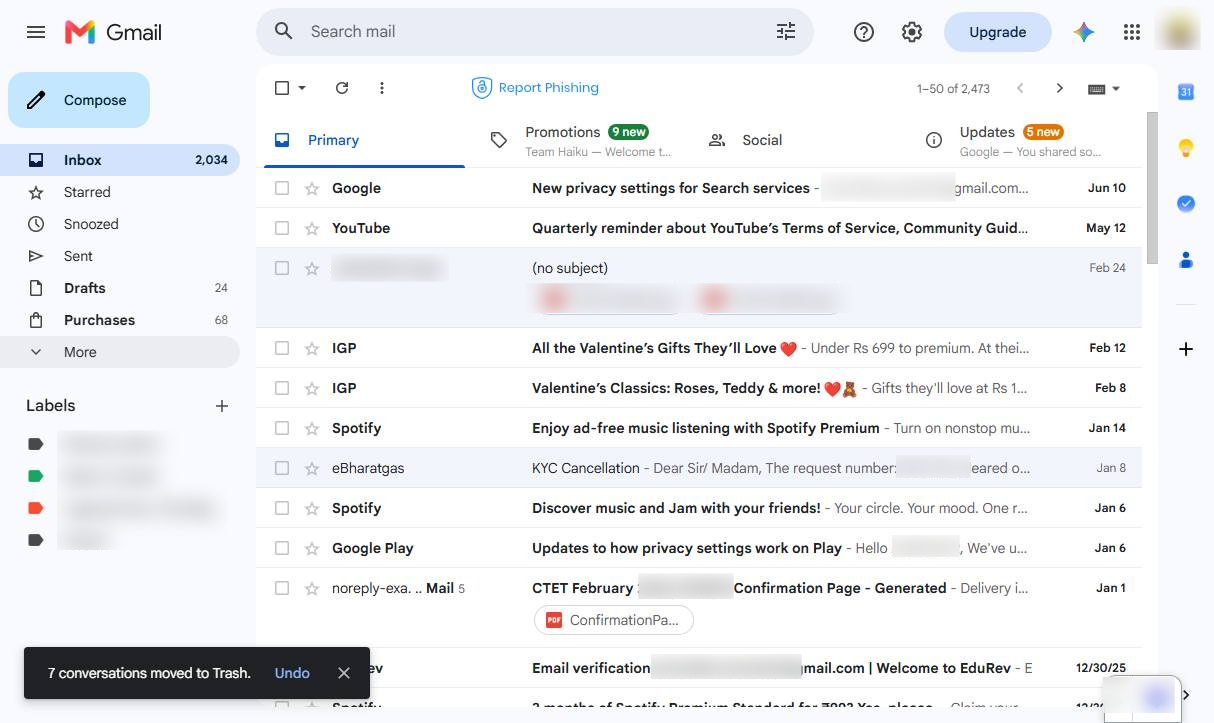
Task: Open the Sent folder
Action: 120,256
